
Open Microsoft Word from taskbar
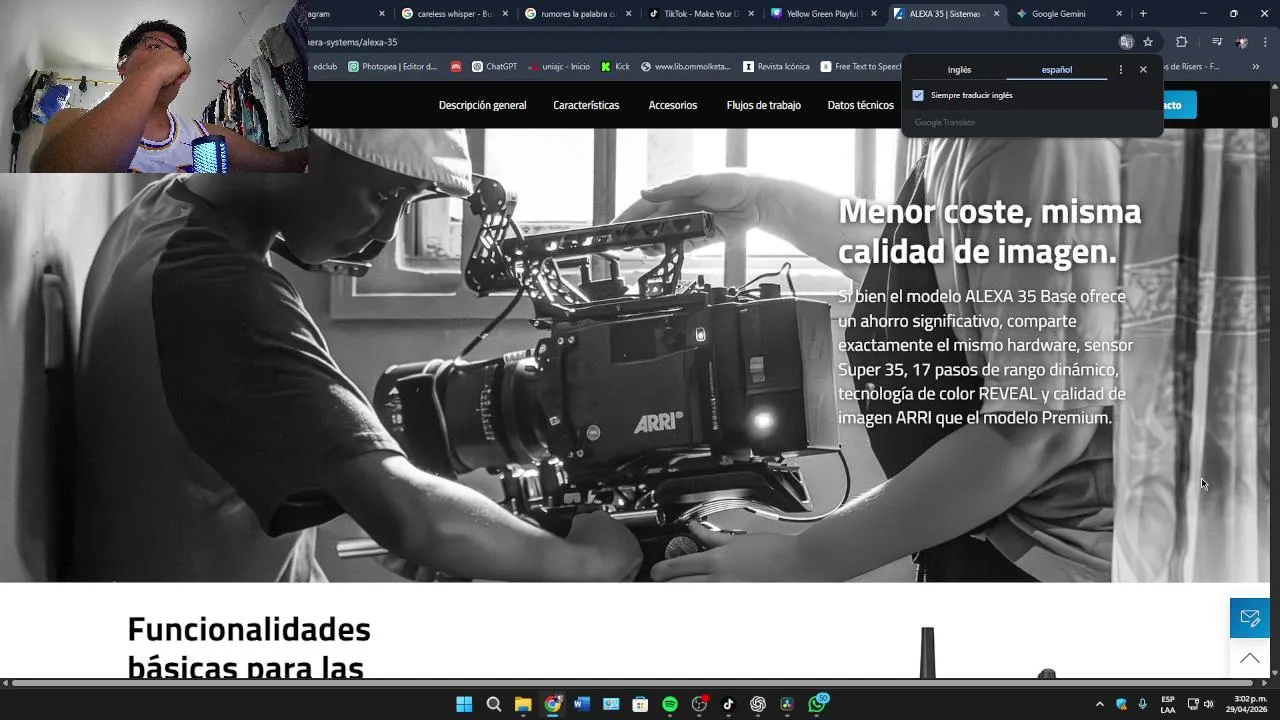(582, 704)
